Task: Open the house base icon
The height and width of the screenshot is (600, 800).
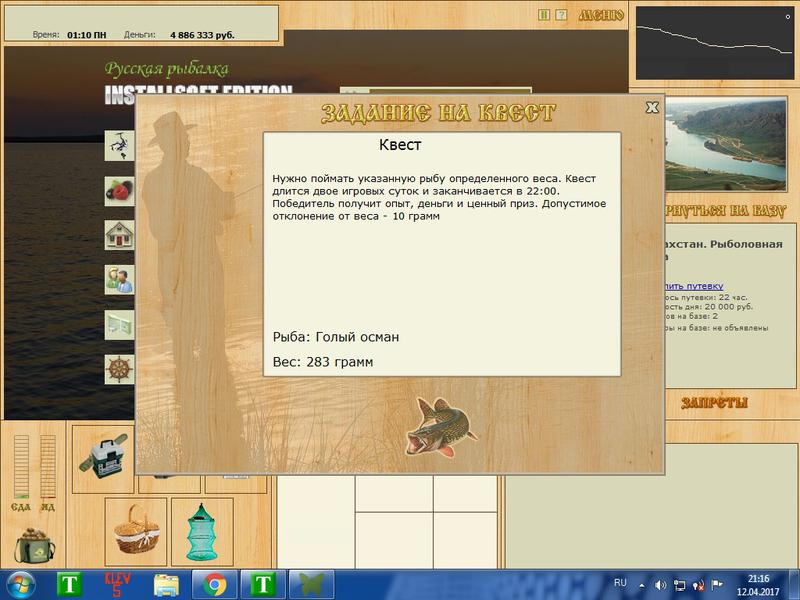Action: coord(119,235)
